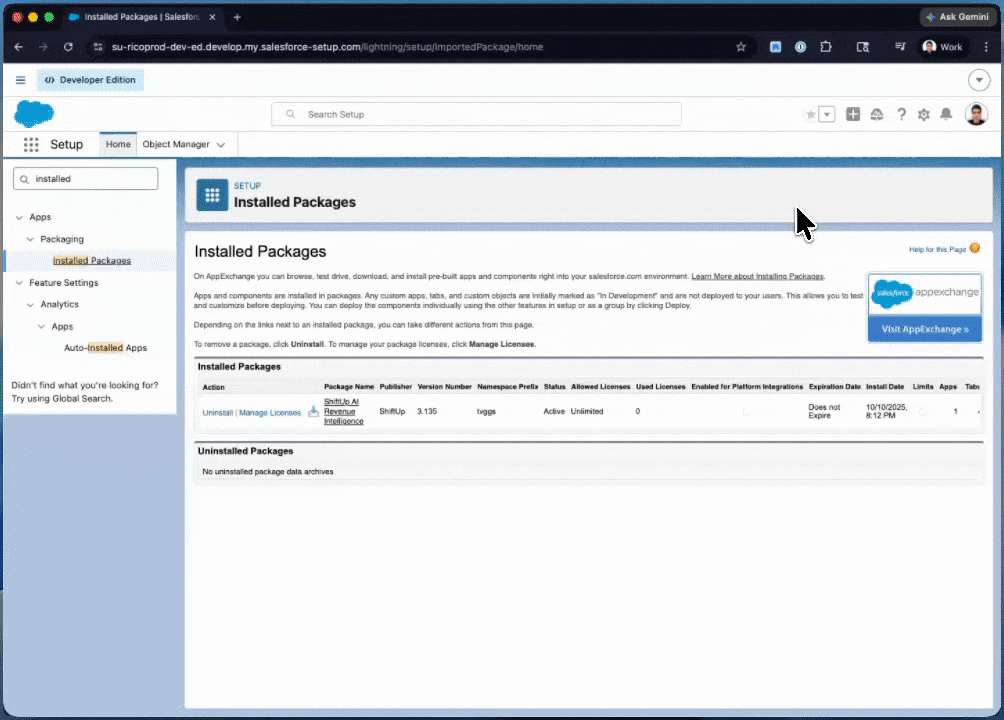Click the Manage Licenses link
1004x720 pixels.
pyautogui.click(x=270, y=413)
